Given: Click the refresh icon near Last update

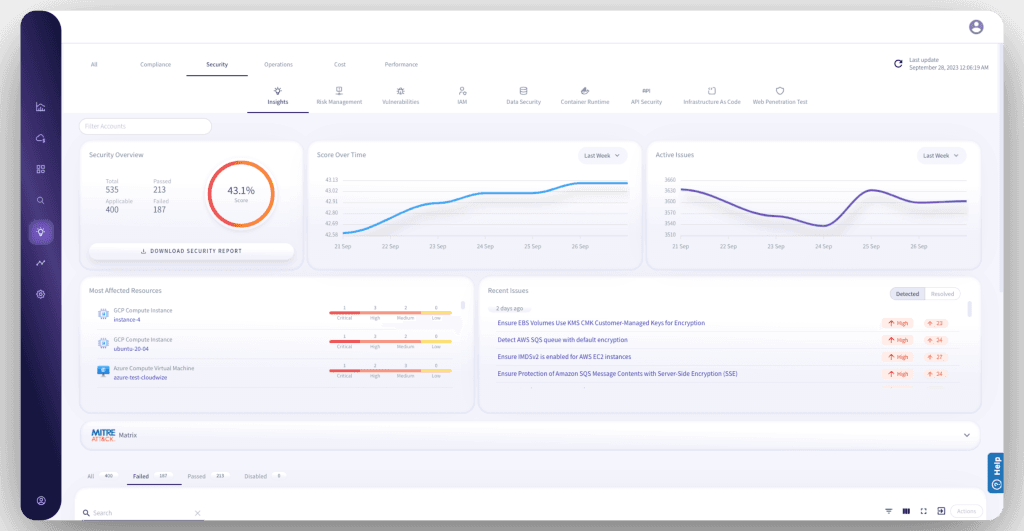Looking at the screenshot, I should click(898, 64).
